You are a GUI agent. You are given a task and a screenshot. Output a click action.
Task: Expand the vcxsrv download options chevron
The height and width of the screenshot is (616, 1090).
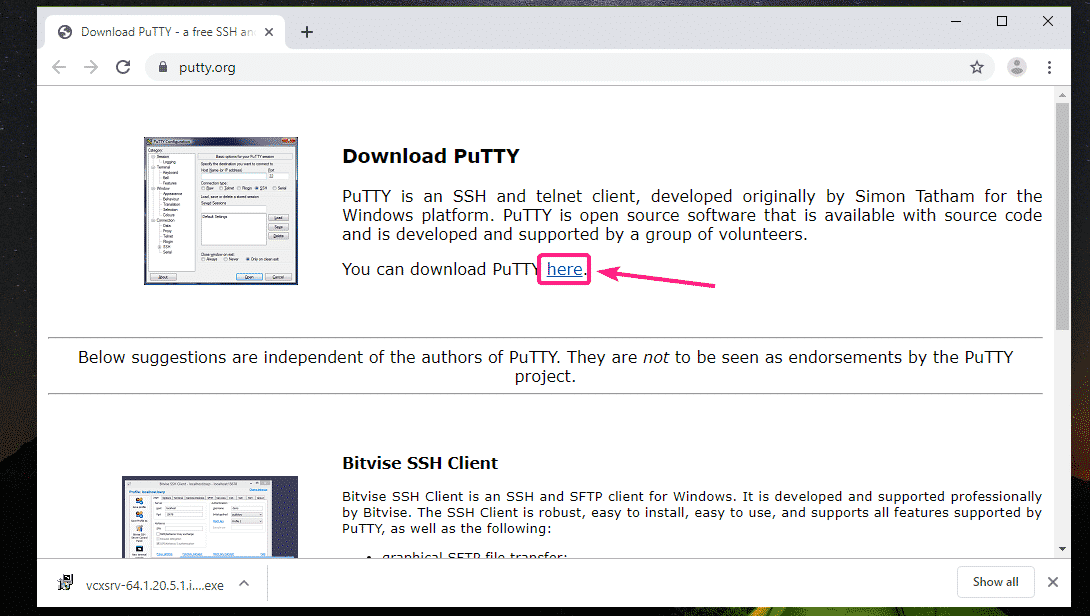coord(245,582)
